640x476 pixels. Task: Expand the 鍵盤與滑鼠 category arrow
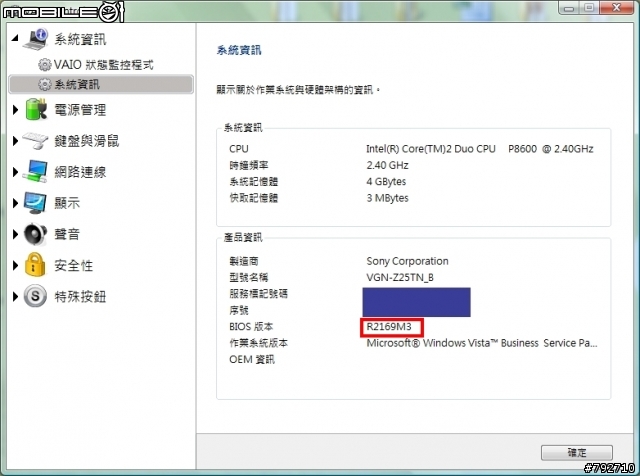pos(16,141)
